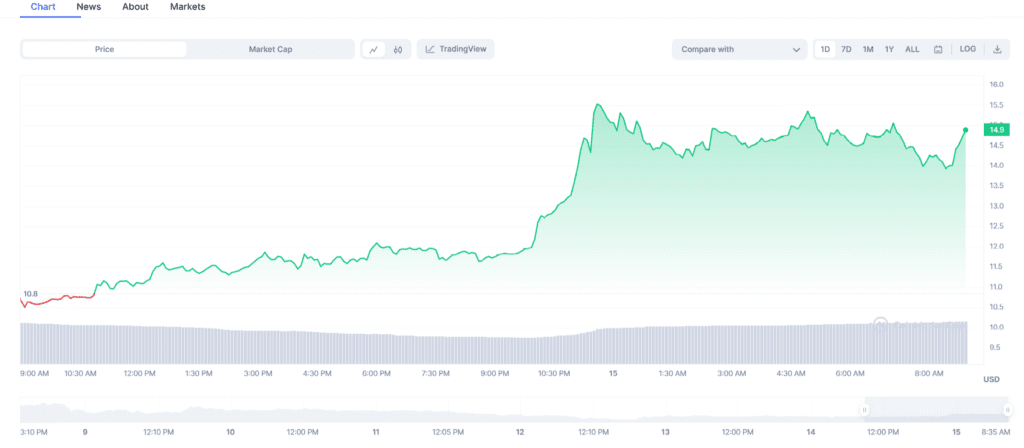Click the 8:35 AM overview axis label

(x=995, y=432)
